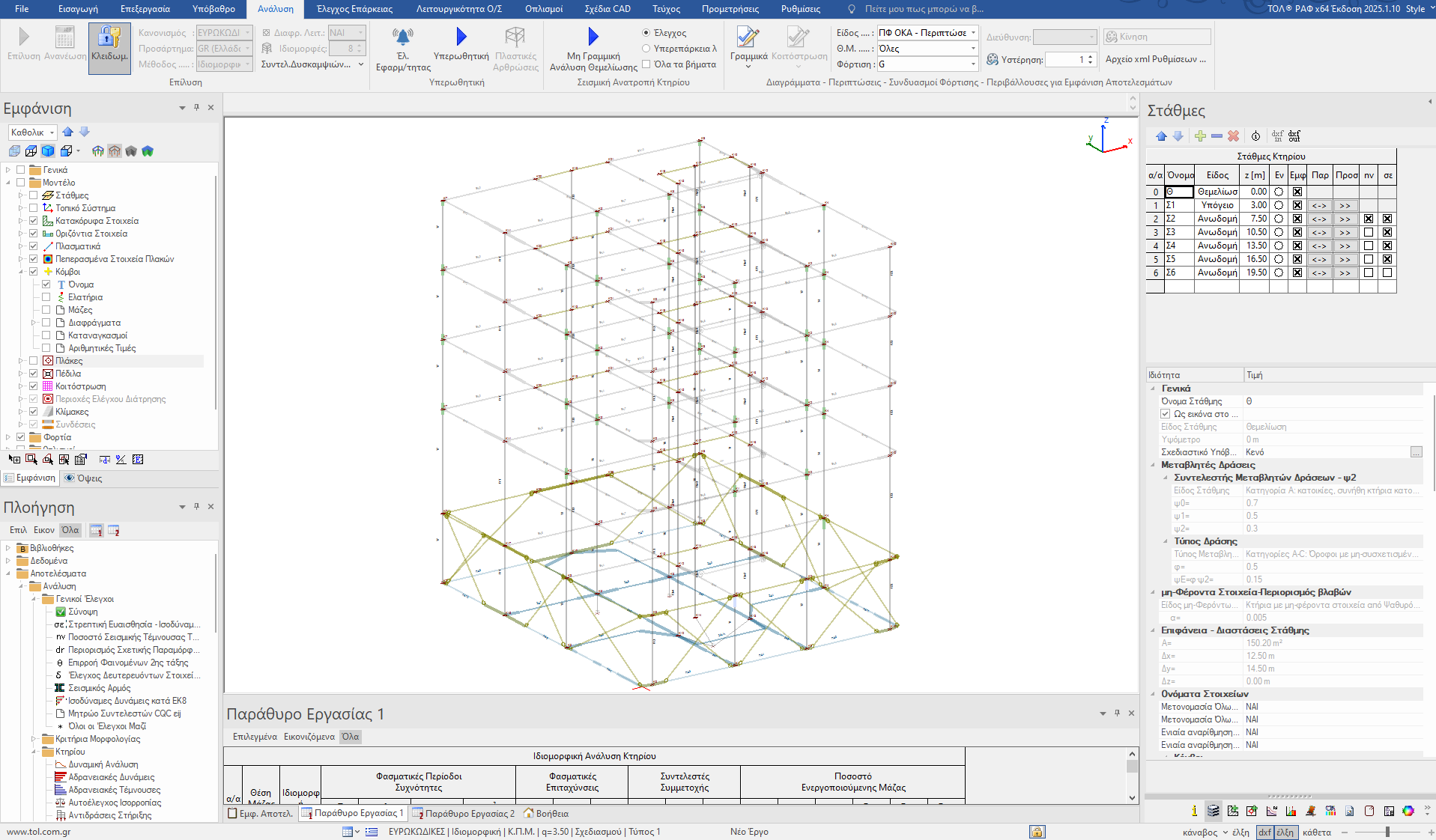
Task: Open the Οπλισμοί ribbon tab
Action: point(544,9)
